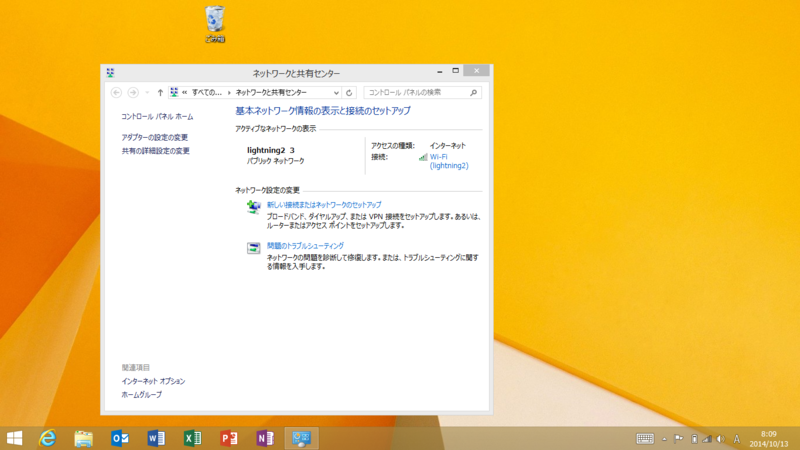Open 共有の詳細設定の変更 link
The image size is (800, 450).
[x=156, y=151]
